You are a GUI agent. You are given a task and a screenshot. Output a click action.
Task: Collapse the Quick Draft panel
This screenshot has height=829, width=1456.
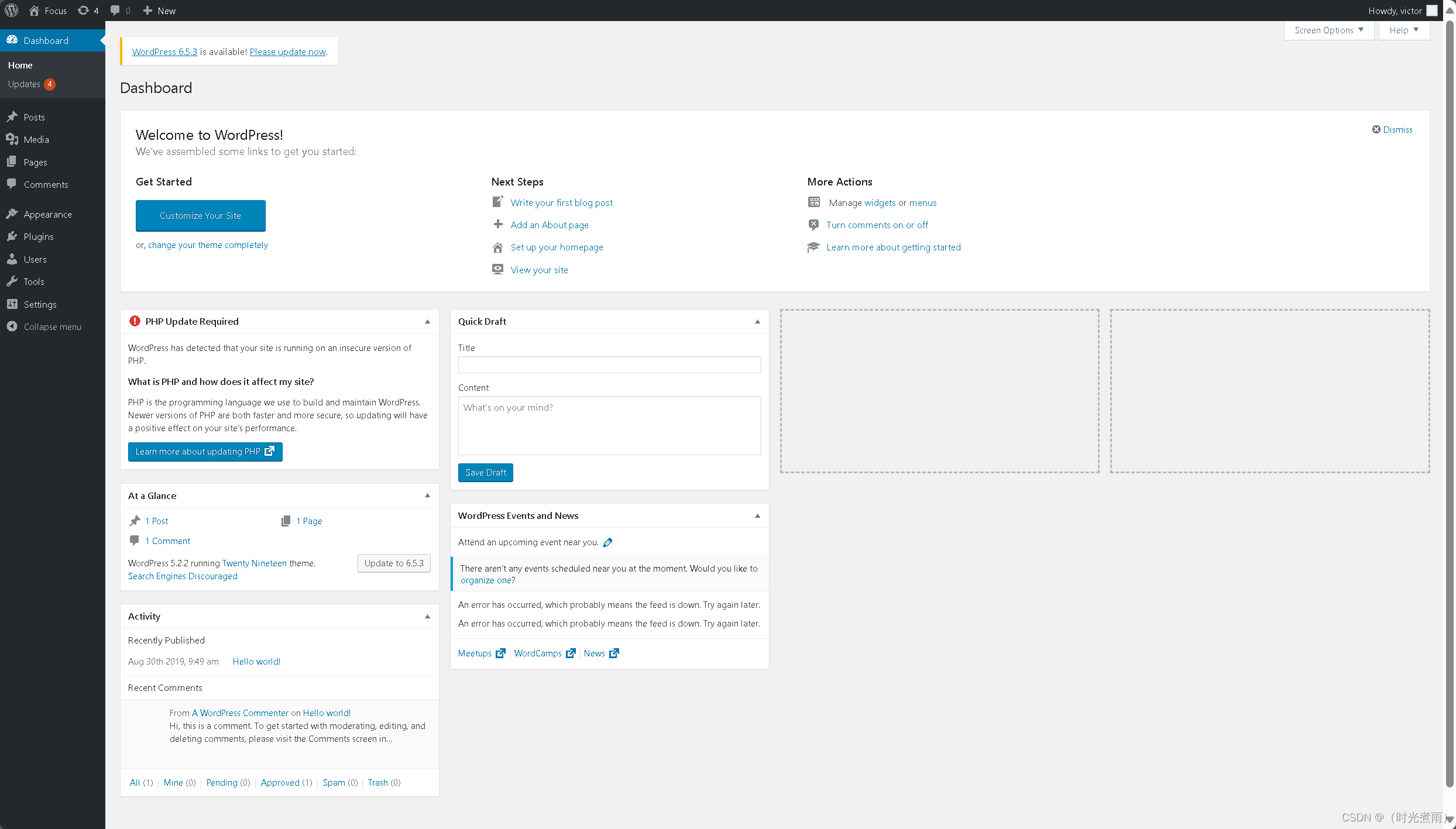click(x=758, y=321)
